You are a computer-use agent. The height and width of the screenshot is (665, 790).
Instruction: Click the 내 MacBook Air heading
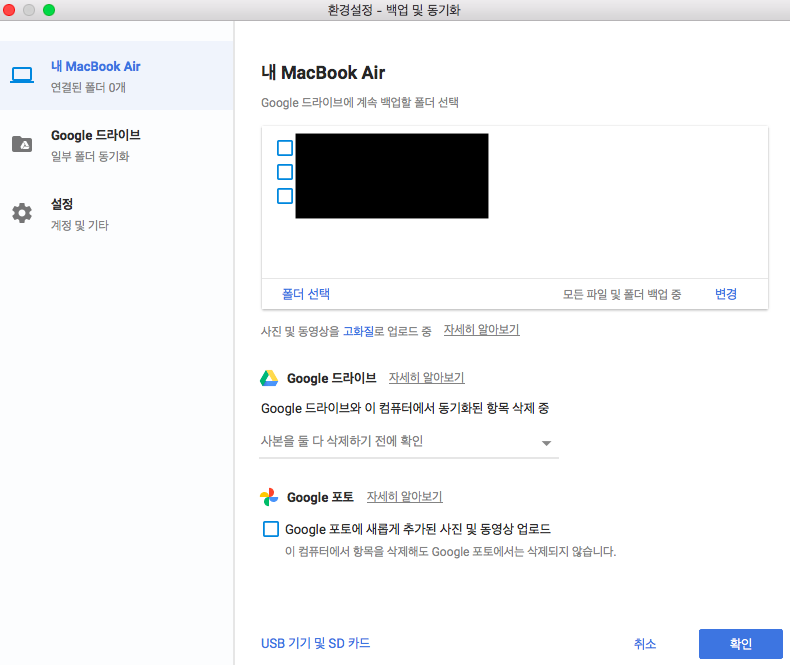click(x=323, y=73)
